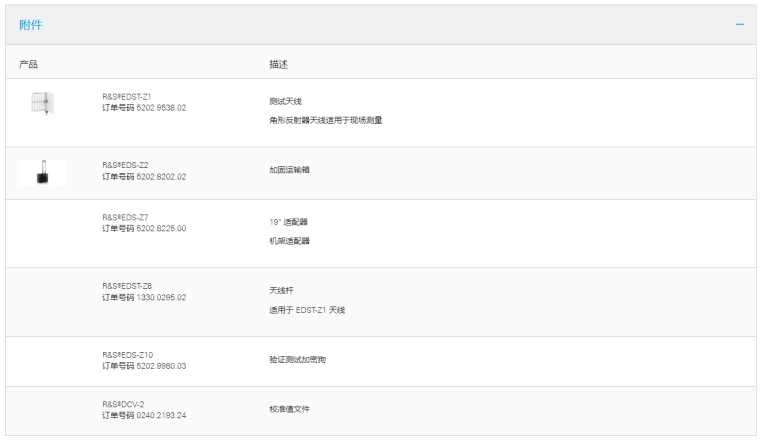Click order number 5202.9538.02
The image size is (760, 440).
click(x=144, y=107)
